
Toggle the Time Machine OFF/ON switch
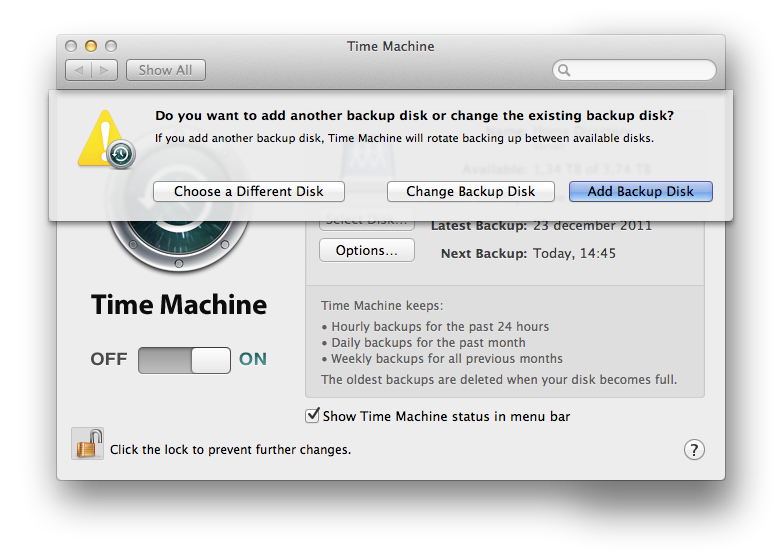click(x=184, y=360)
